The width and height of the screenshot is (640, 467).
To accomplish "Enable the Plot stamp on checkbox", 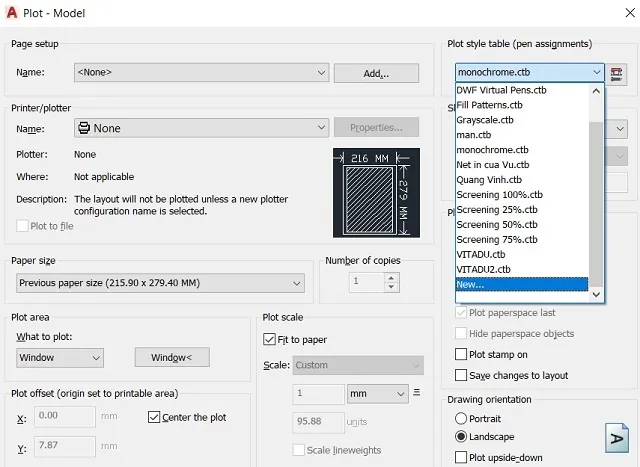I will (461, 354).
